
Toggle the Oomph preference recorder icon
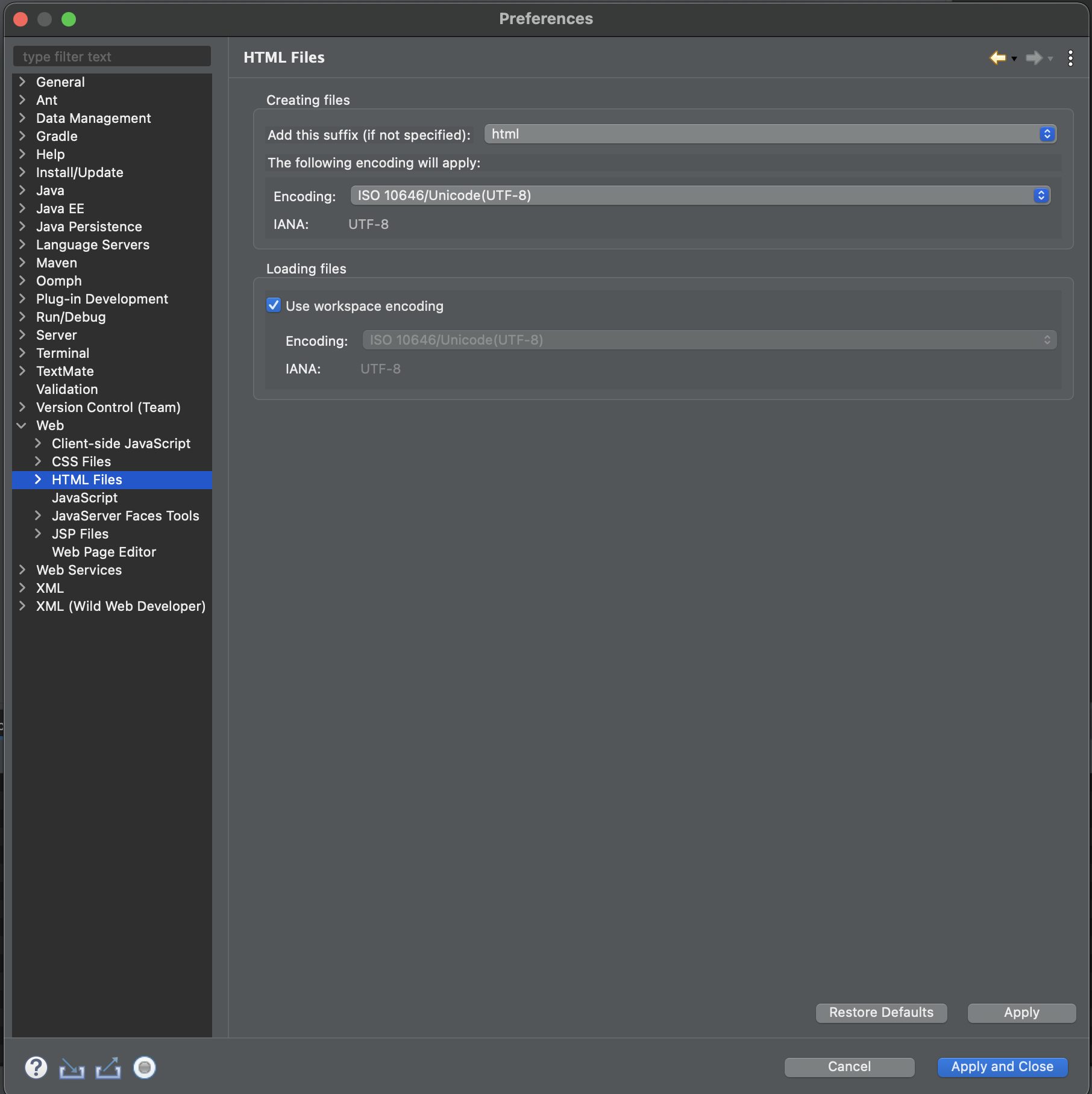[145, 1067]
